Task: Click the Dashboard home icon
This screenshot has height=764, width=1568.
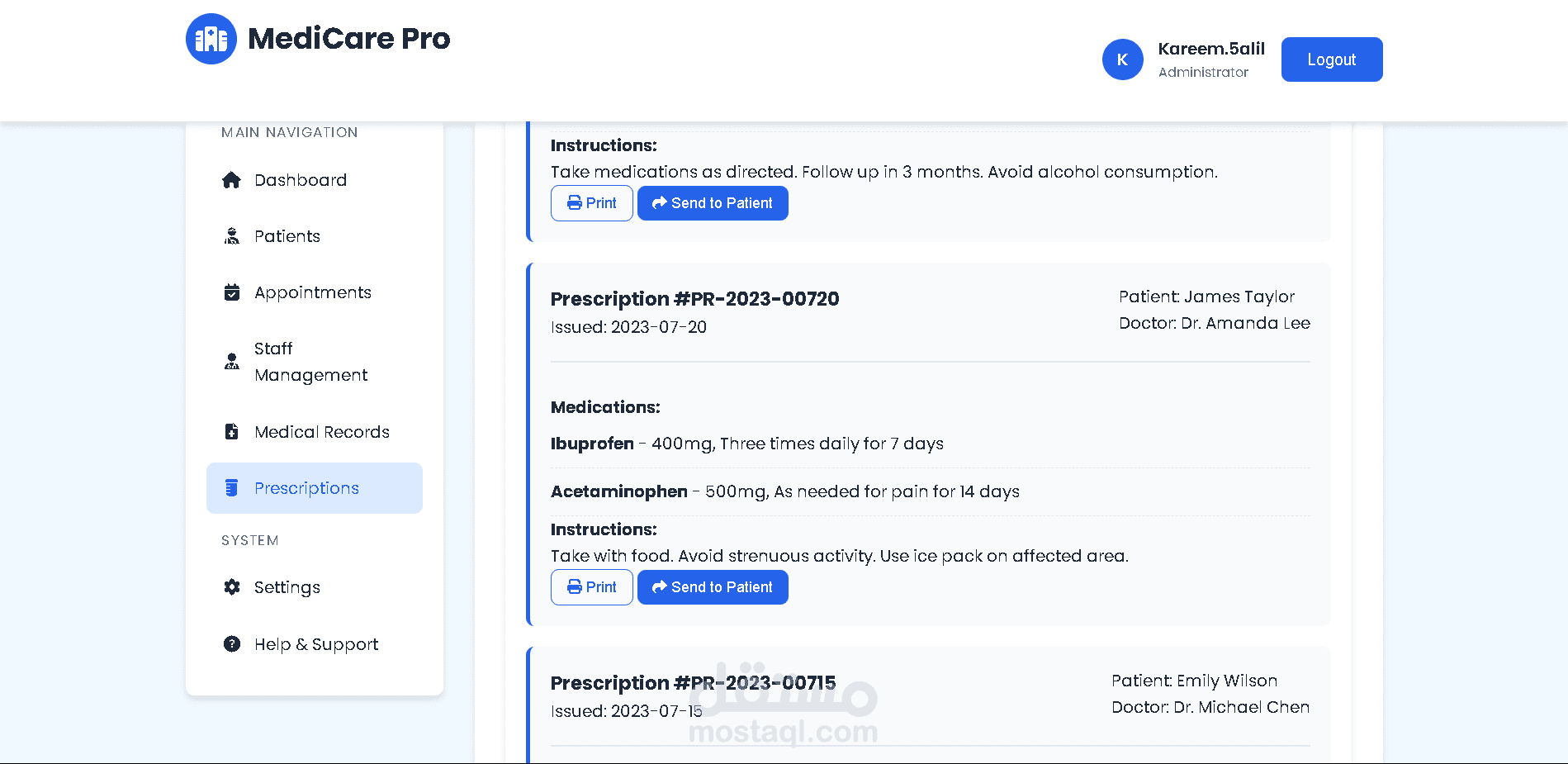Action: (x=232, y=180)
